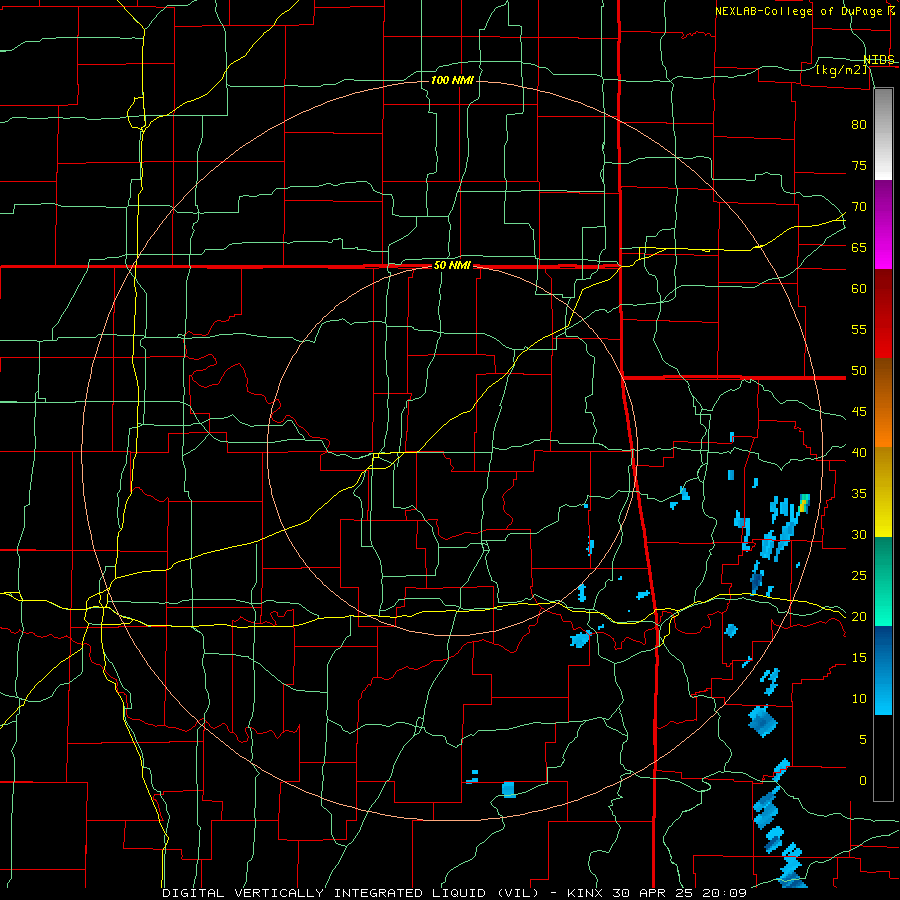Click the NIDS label above the scale
Screen dimensions: 900x900
pyautogui.click(x=879, y=60)
